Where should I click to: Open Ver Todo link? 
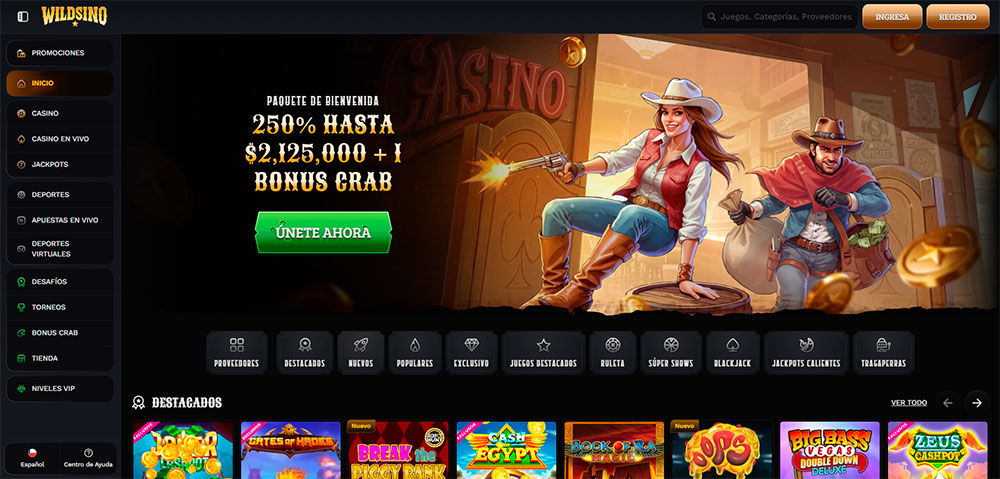(909, 403)
